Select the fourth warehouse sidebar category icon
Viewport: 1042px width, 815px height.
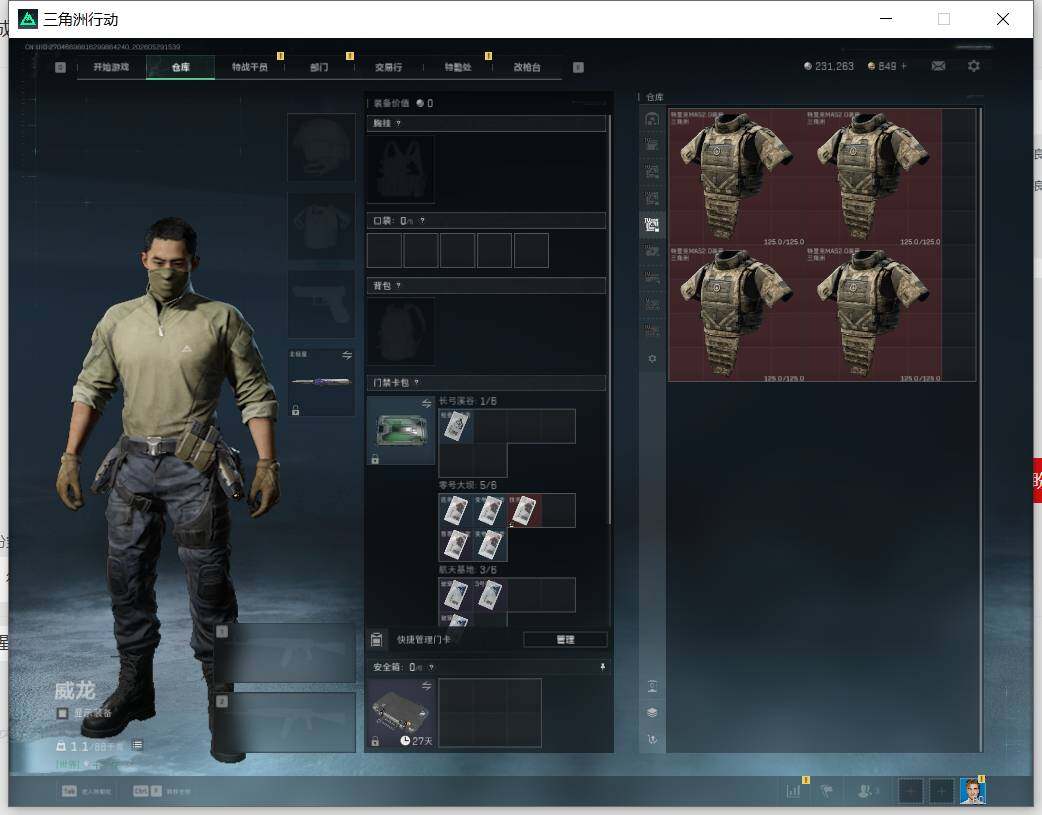pos(652,198)
